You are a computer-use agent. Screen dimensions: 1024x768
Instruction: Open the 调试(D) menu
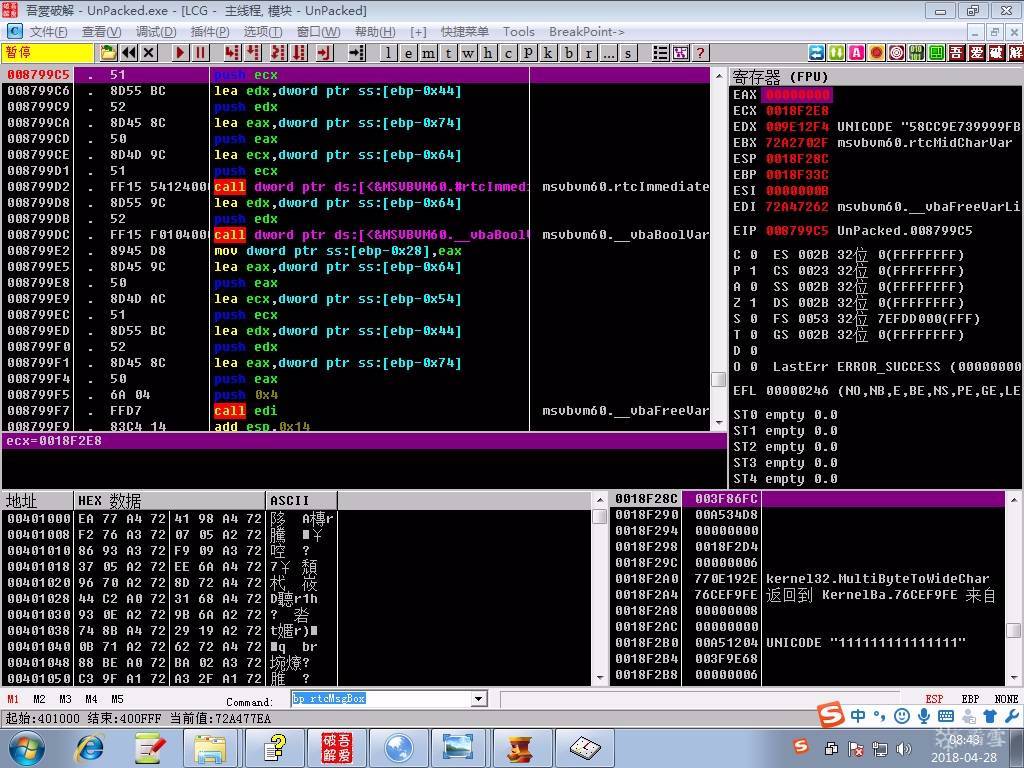click(155, 31)
